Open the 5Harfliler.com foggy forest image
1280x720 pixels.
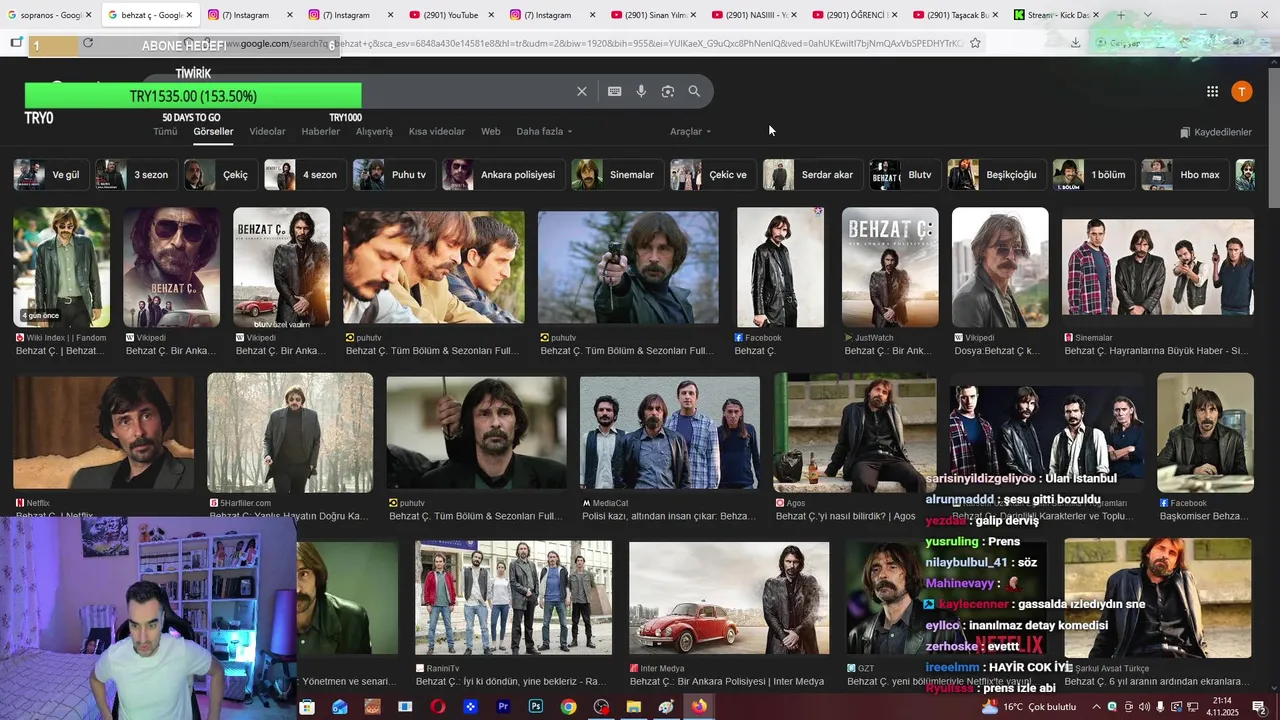pyautogui.click(x=290, y=433)
